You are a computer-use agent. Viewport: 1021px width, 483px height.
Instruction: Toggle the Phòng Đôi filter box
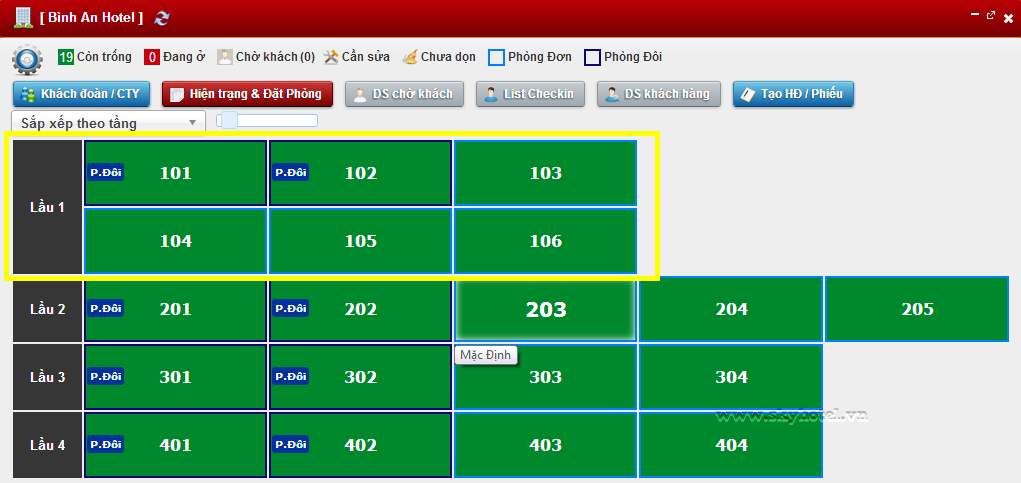(592, 57)
